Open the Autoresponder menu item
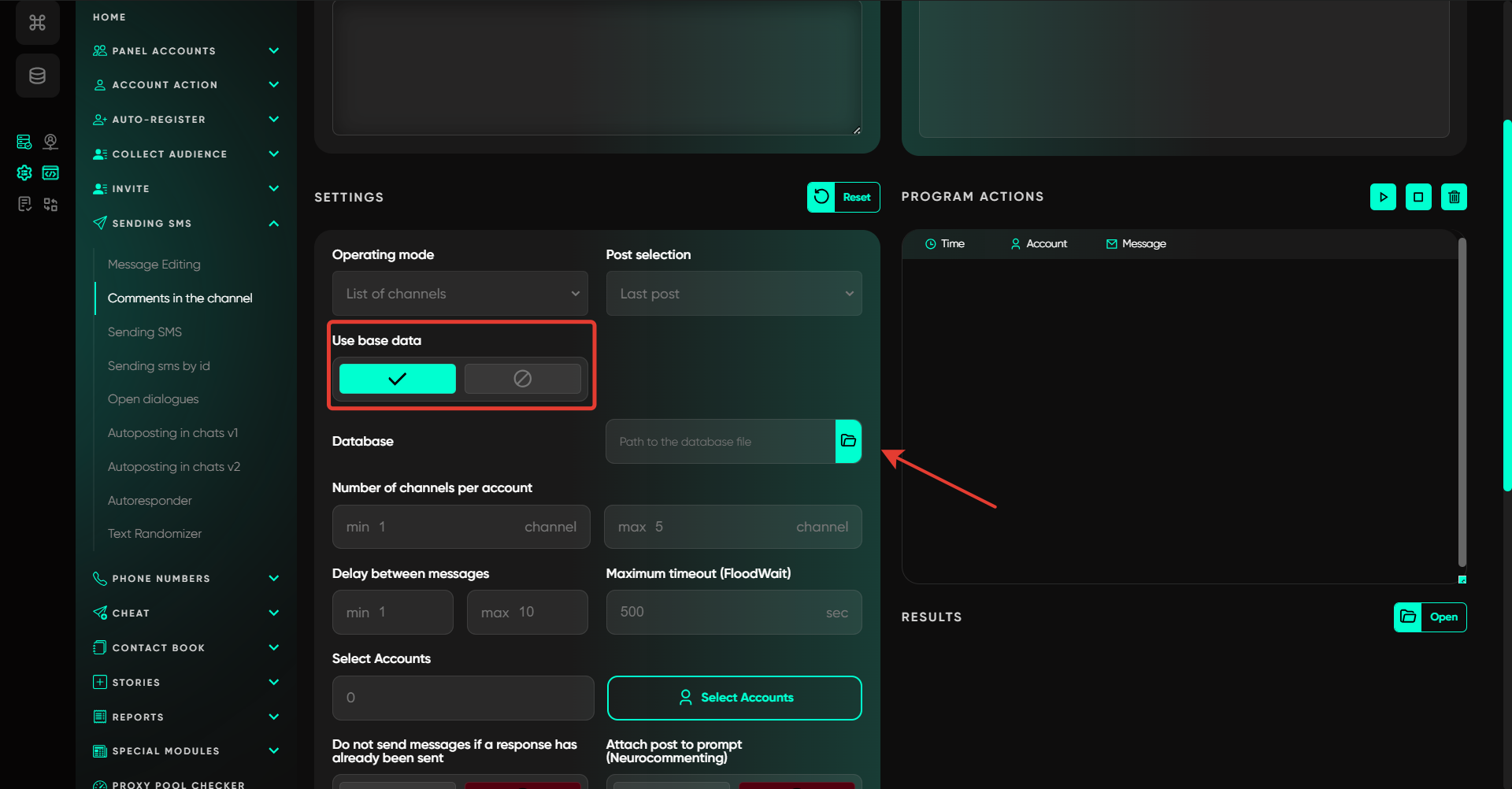 point(150,501)
